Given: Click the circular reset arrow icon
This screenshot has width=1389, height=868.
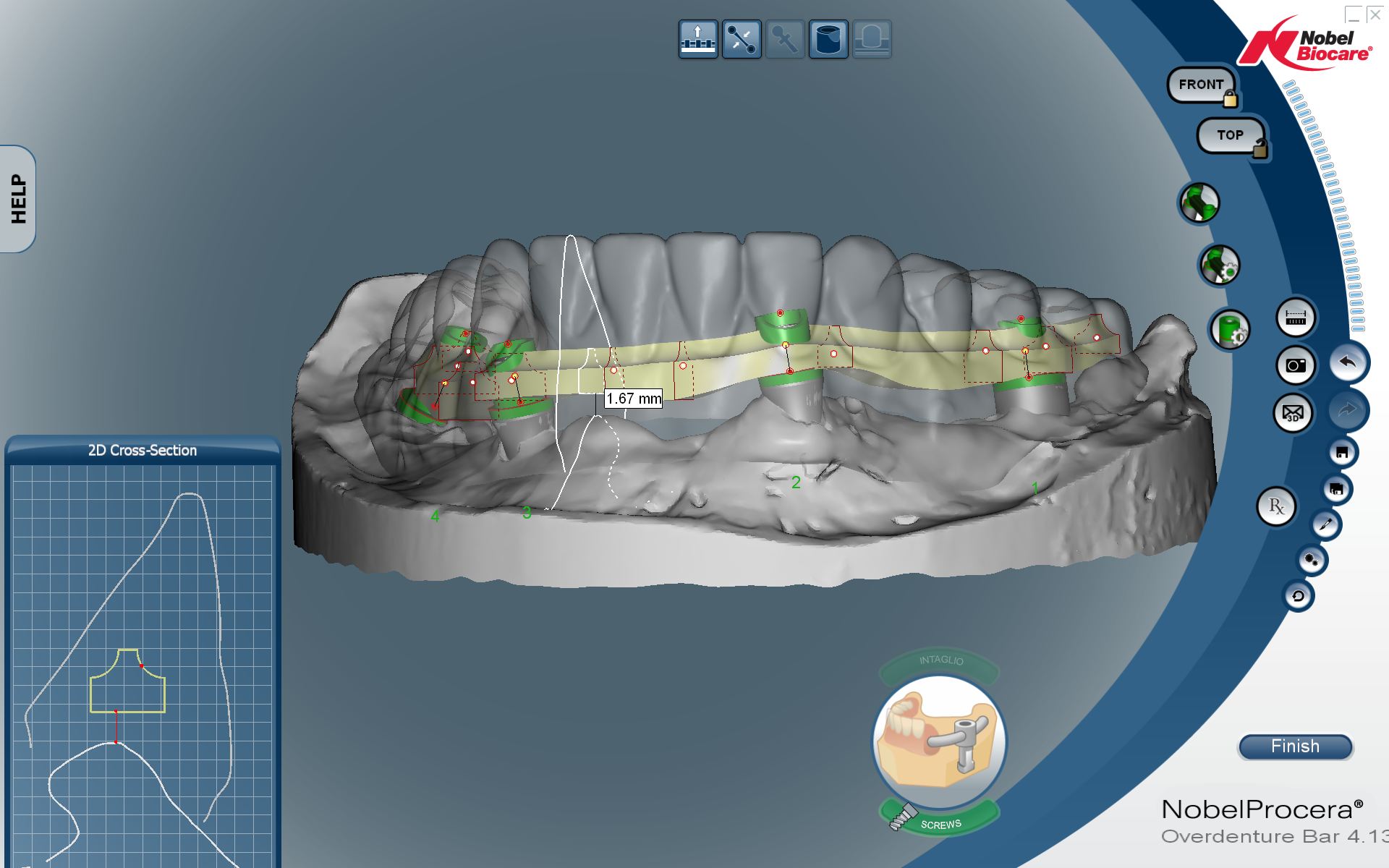Looking at the screenshot, I should [x=1298, y=597].
